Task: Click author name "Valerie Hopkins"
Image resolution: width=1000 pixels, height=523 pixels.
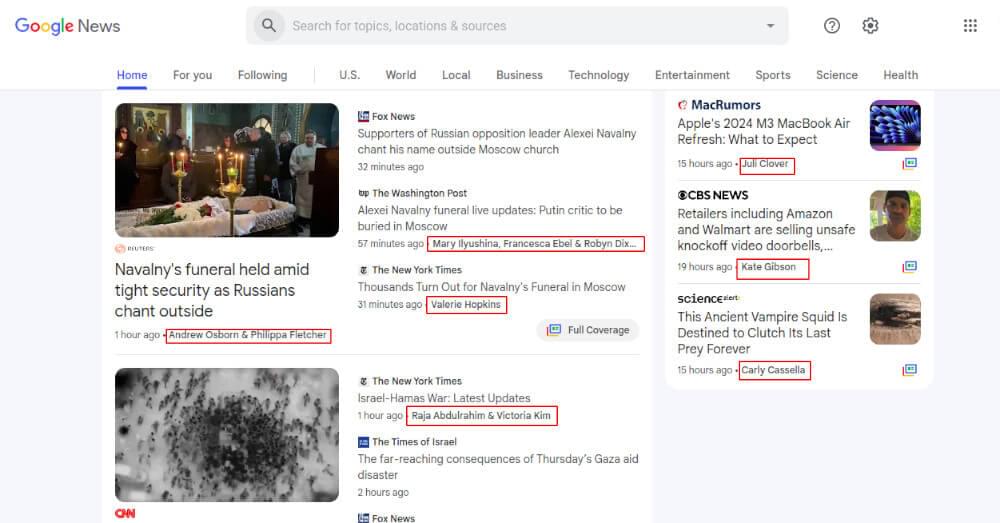Action: click(x=466, y=304)
